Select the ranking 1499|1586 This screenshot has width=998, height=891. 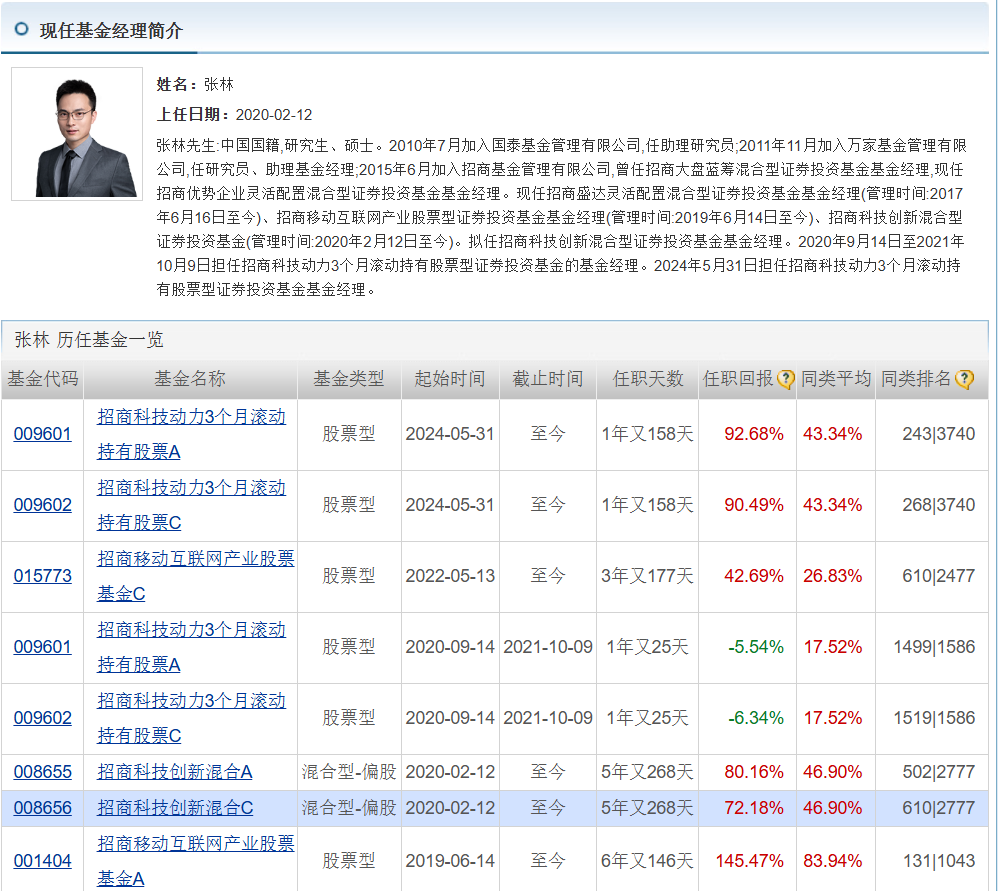pos(934,648)
